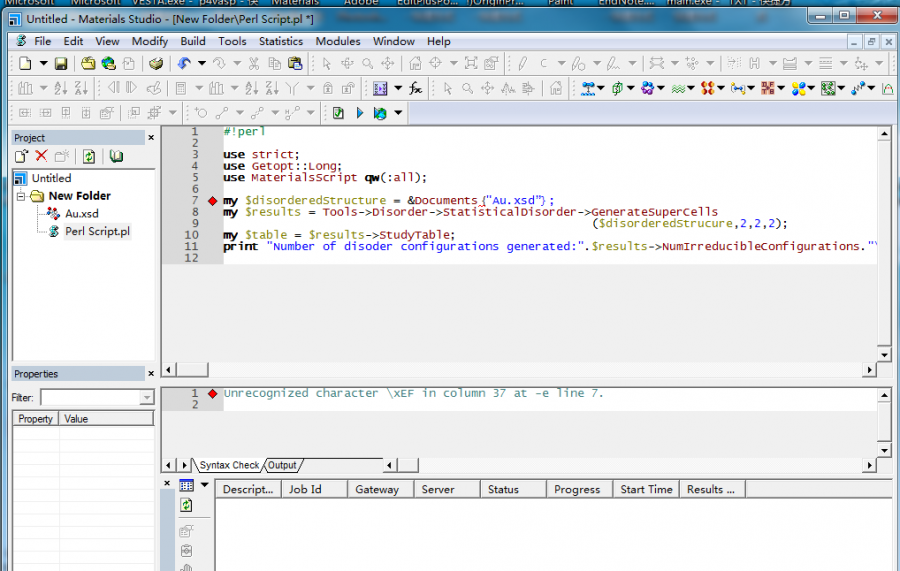The width and height of the screenshot is (900, 571).
Task: Open the dropdown arrow beside the New icon
Action: click(x=43, y=64)
